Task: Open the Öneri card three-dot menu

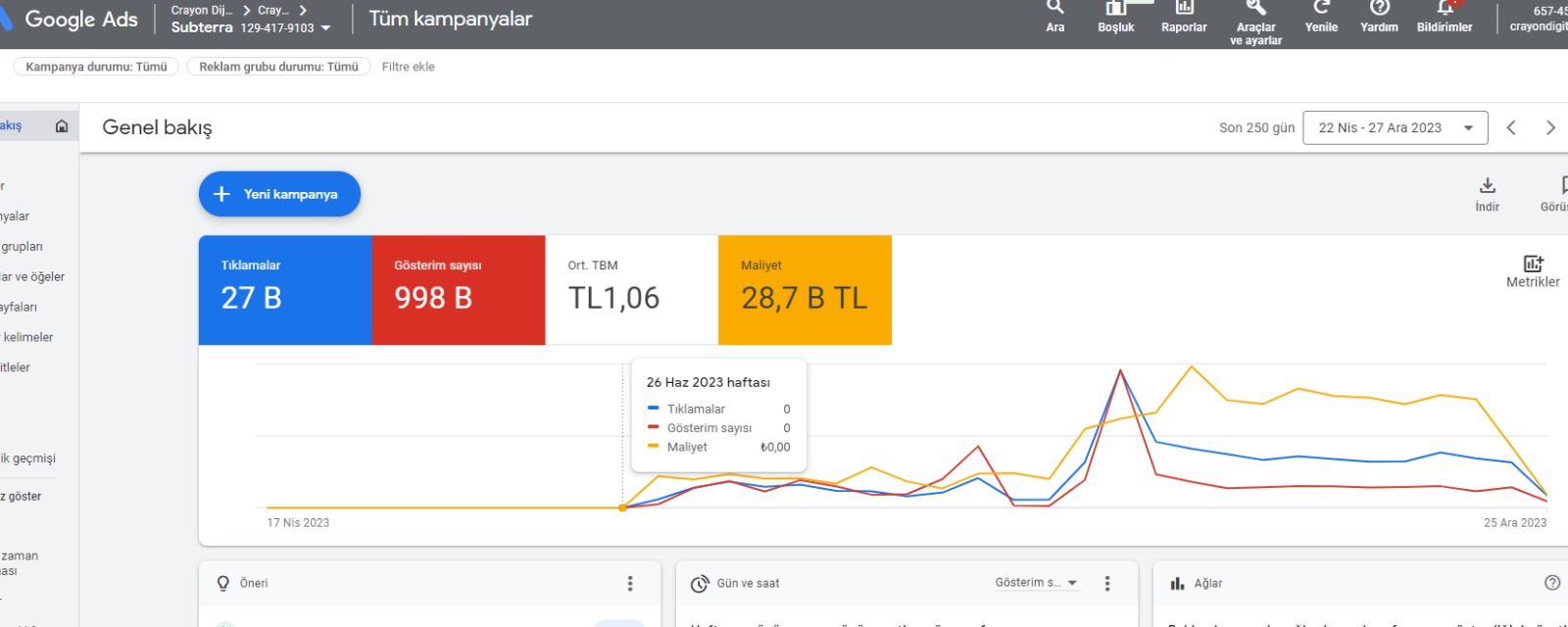Action: coord(630,584)
